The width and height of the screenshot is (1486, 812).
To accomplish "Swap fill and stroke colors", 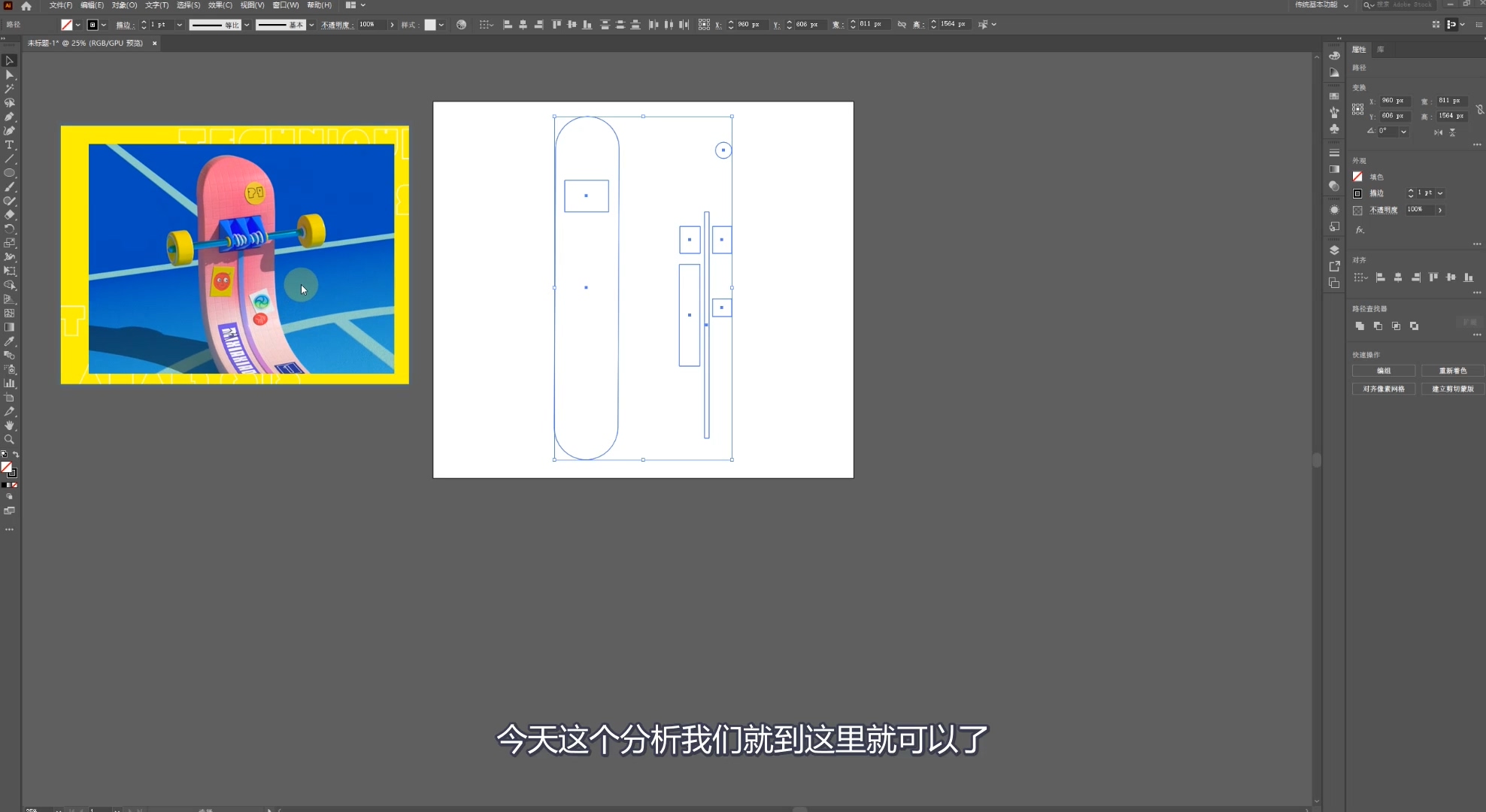I will tap(16, 455).
